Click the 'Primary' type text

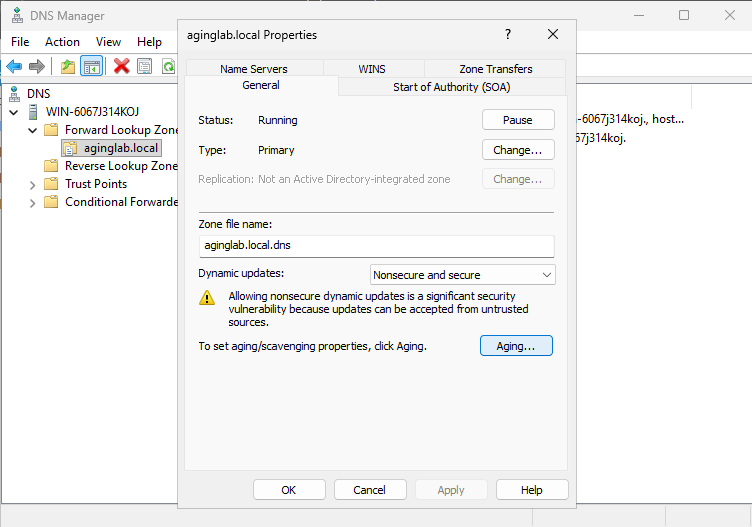pos(276,150)
